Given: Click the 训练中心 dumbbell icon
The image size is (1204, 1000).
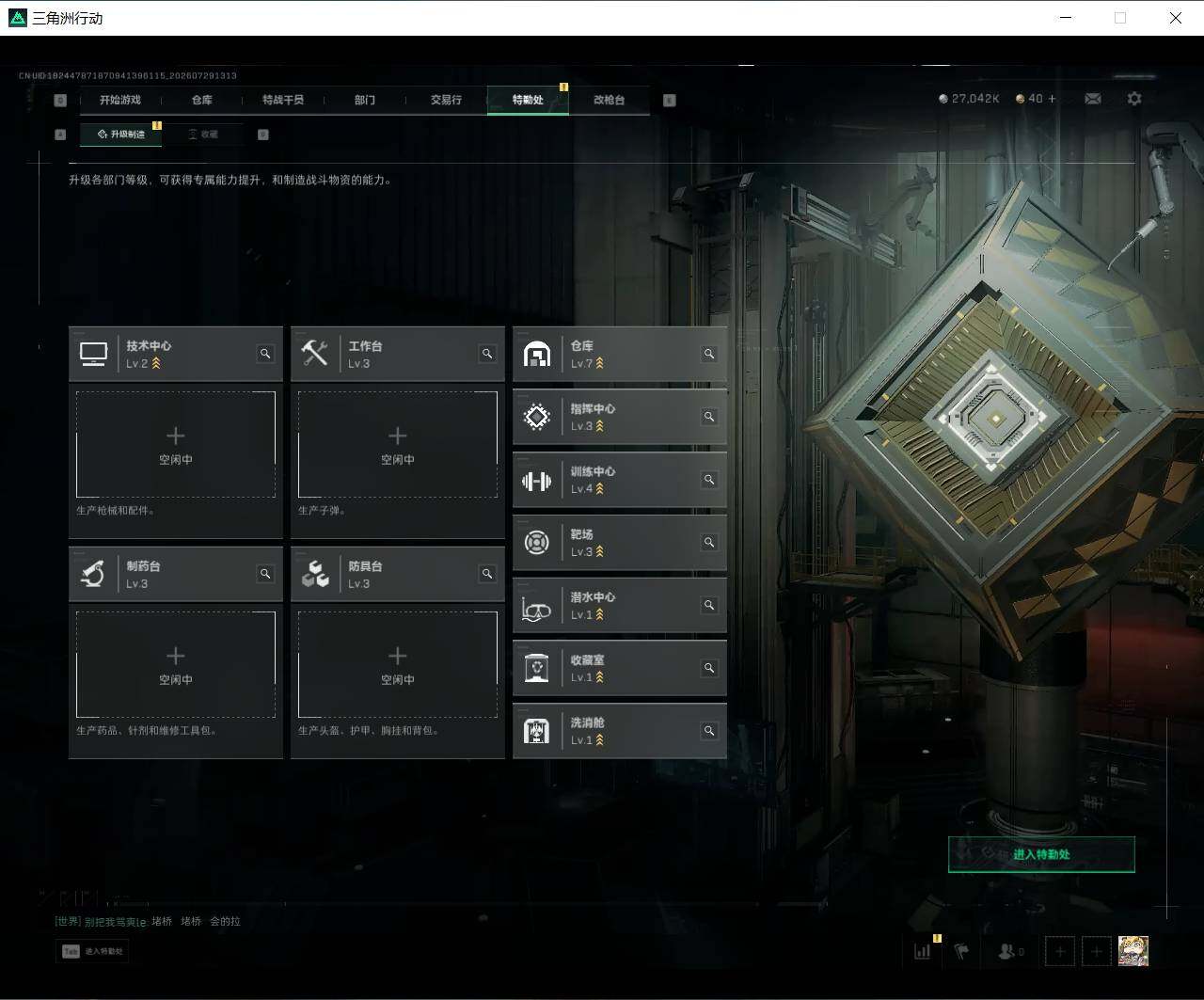Looking at the screenshot, I should point(537,481).
